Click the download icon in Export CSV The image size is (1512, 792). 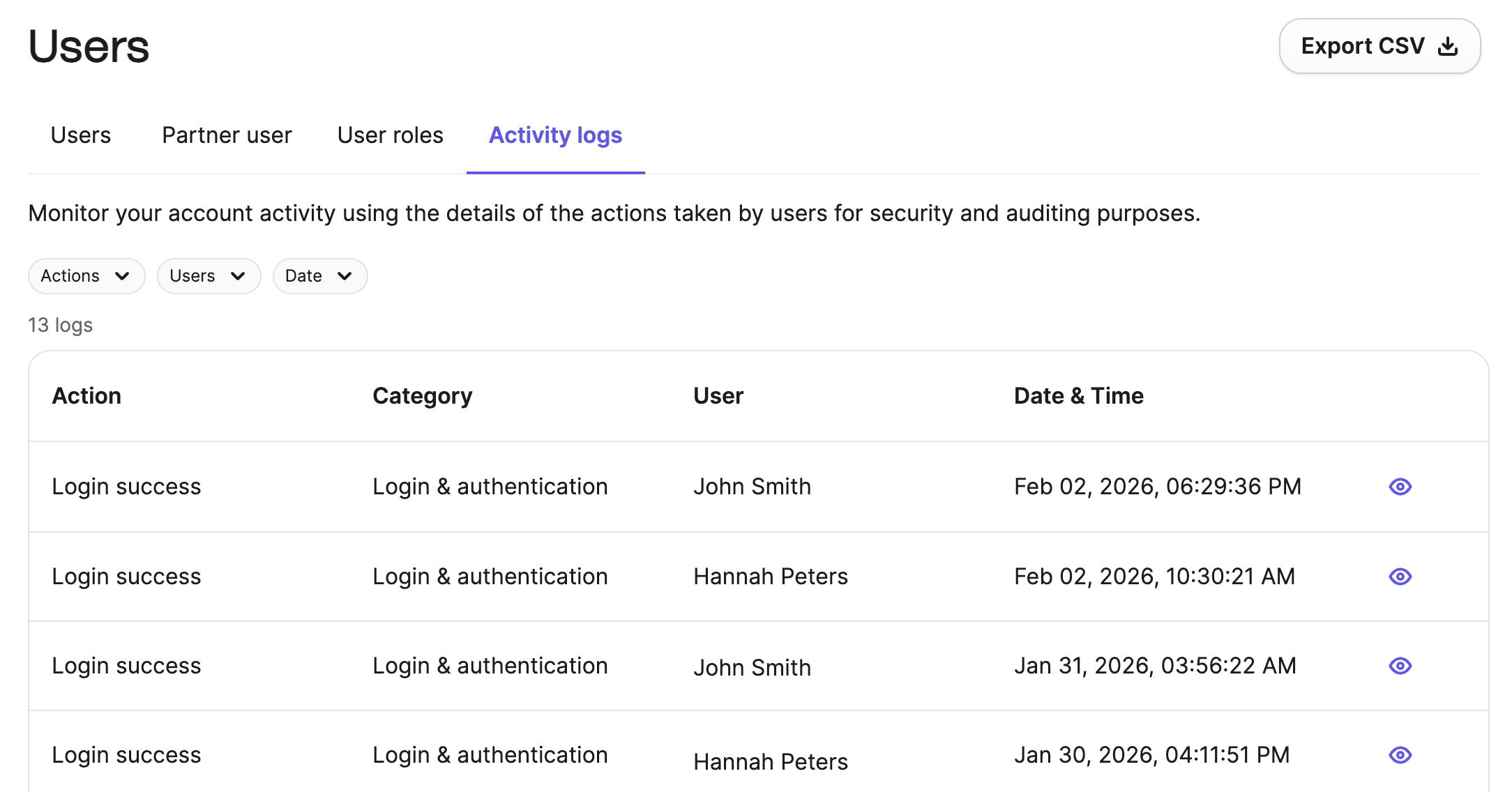(x=1449, y=46)
